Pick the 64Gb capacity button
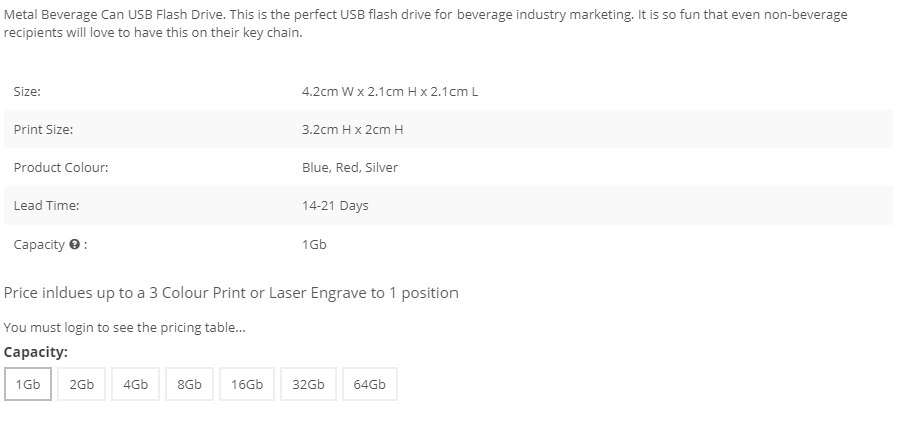 370,384
